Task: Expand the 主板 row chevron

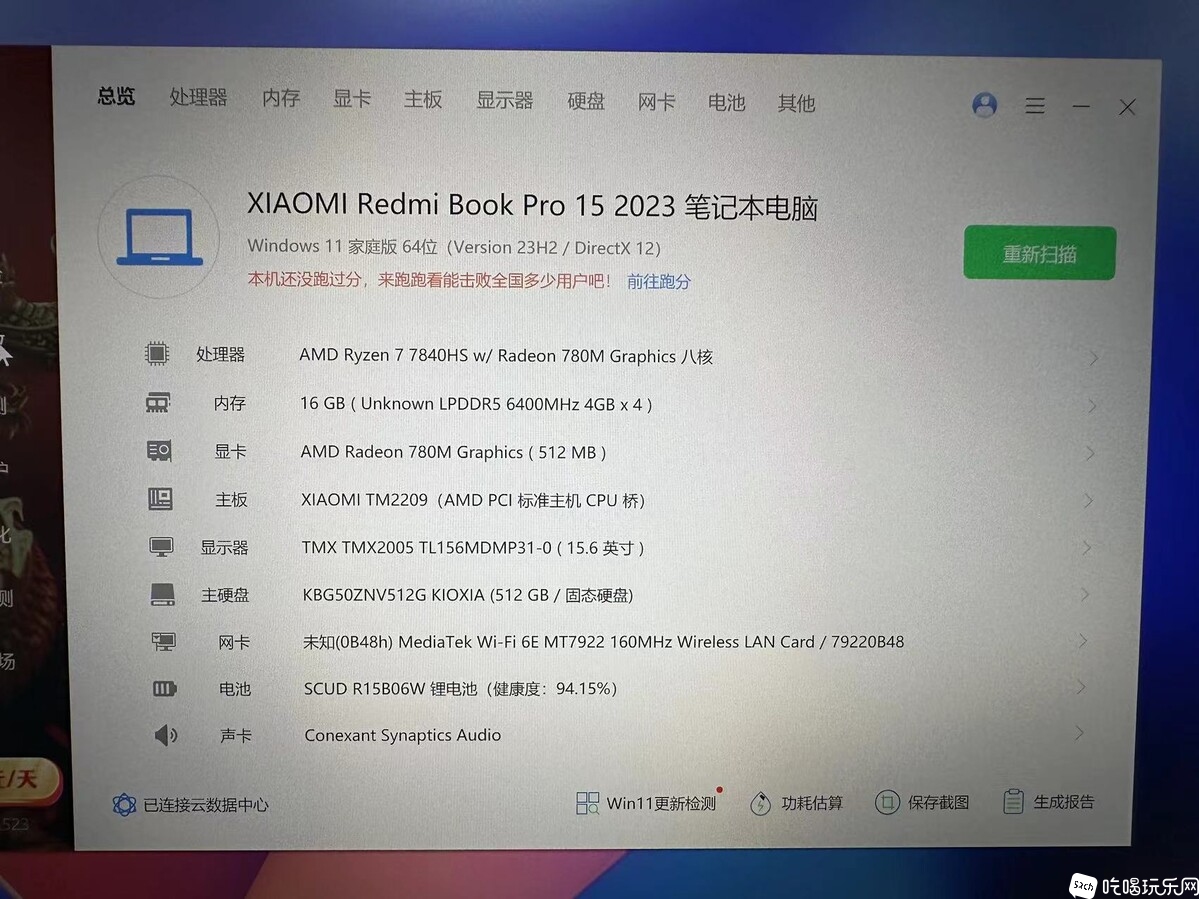Action: 1088,501
